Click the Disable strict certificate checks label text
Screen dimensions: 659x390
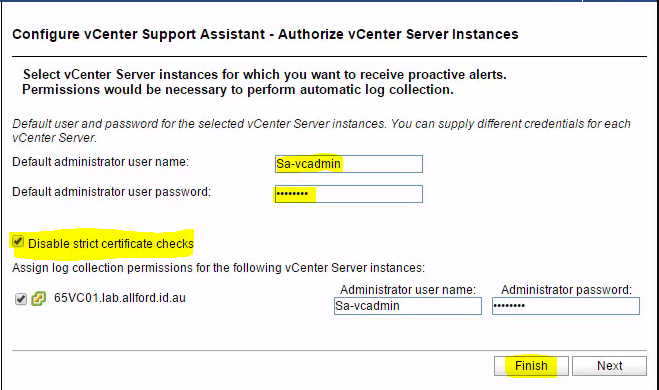click(x=111, y=244)
